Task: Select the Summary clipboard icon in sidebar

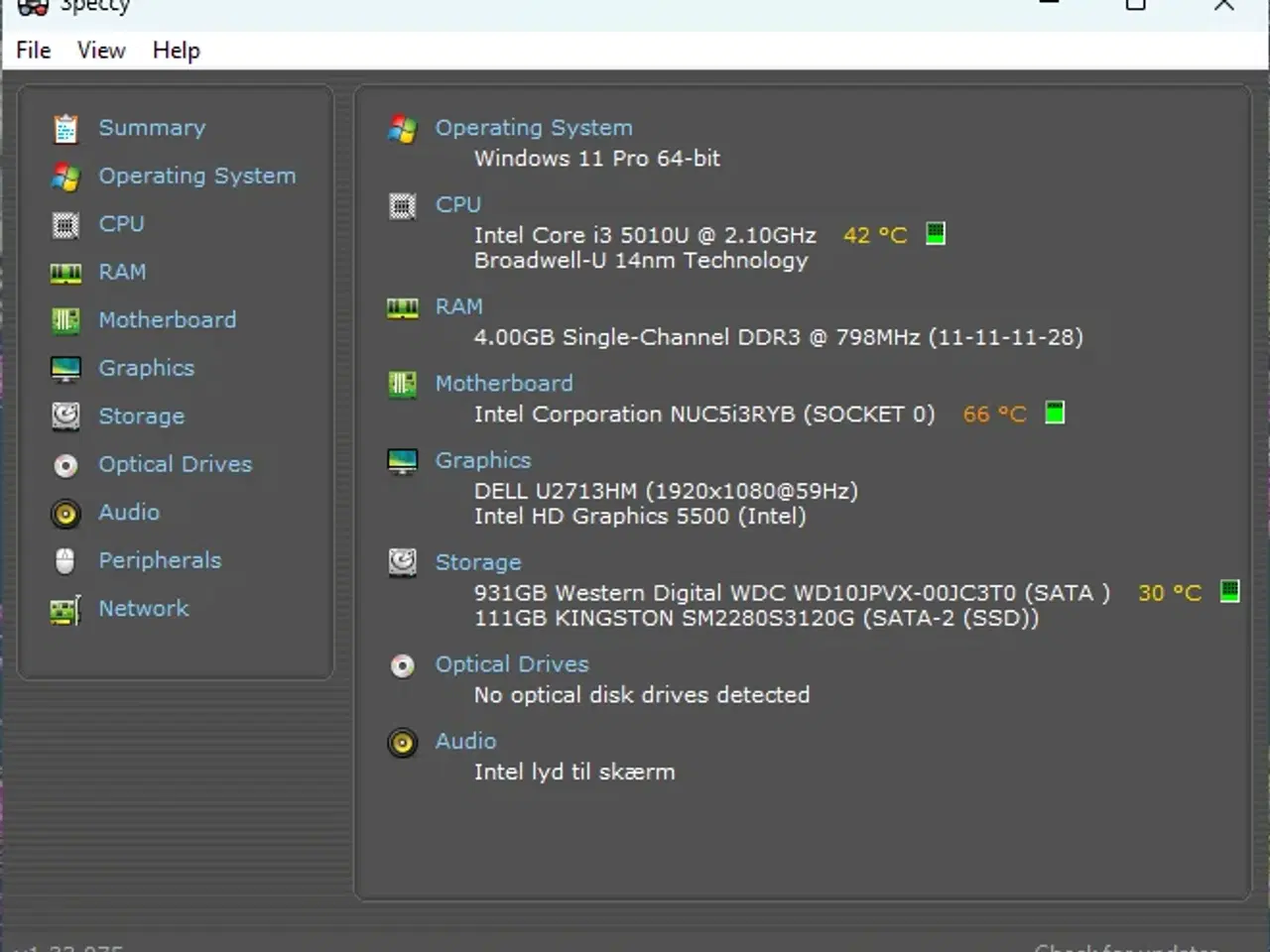Action: tap(65, 127)
